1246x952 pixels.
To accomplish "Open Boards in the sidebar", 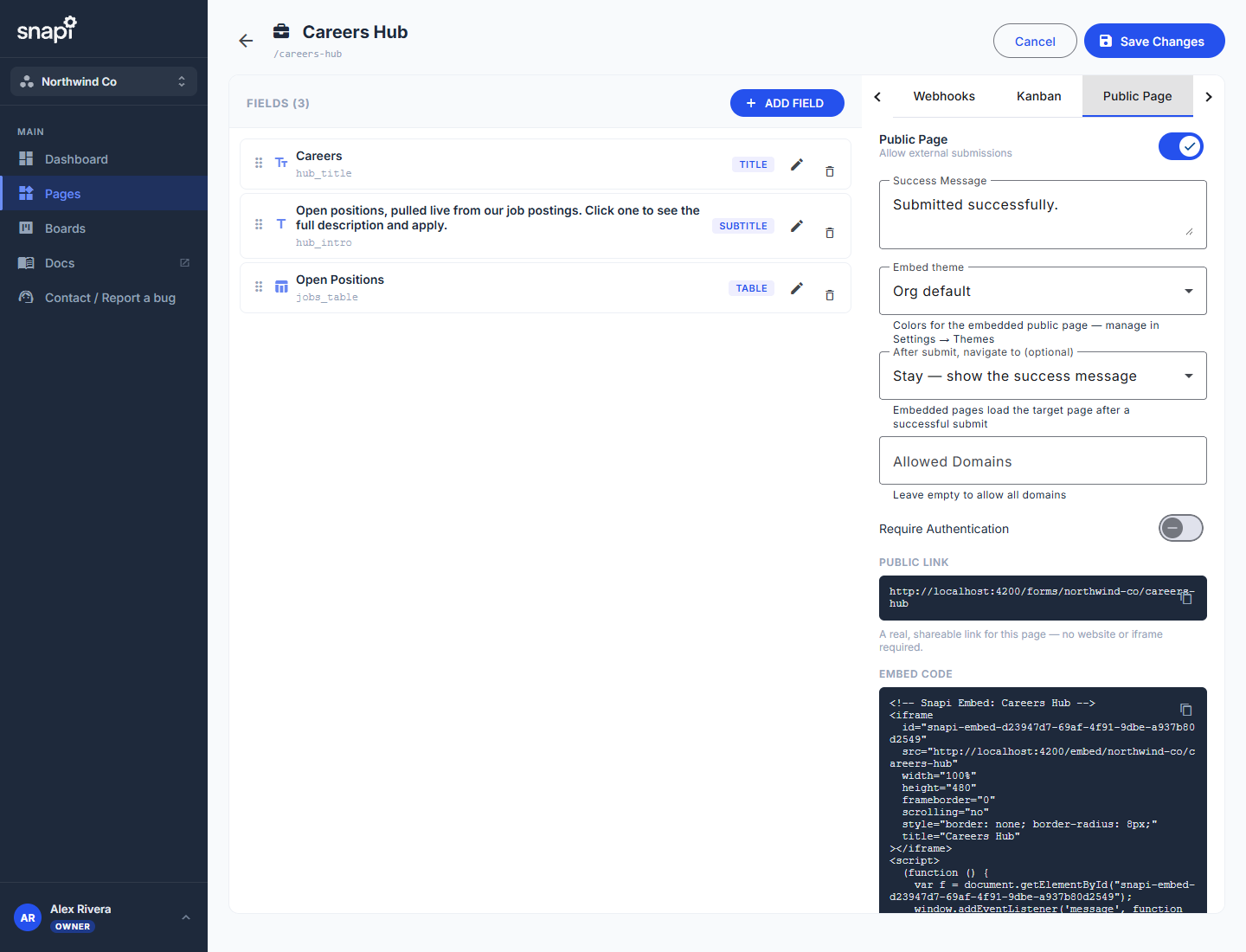I will [104, 228].
